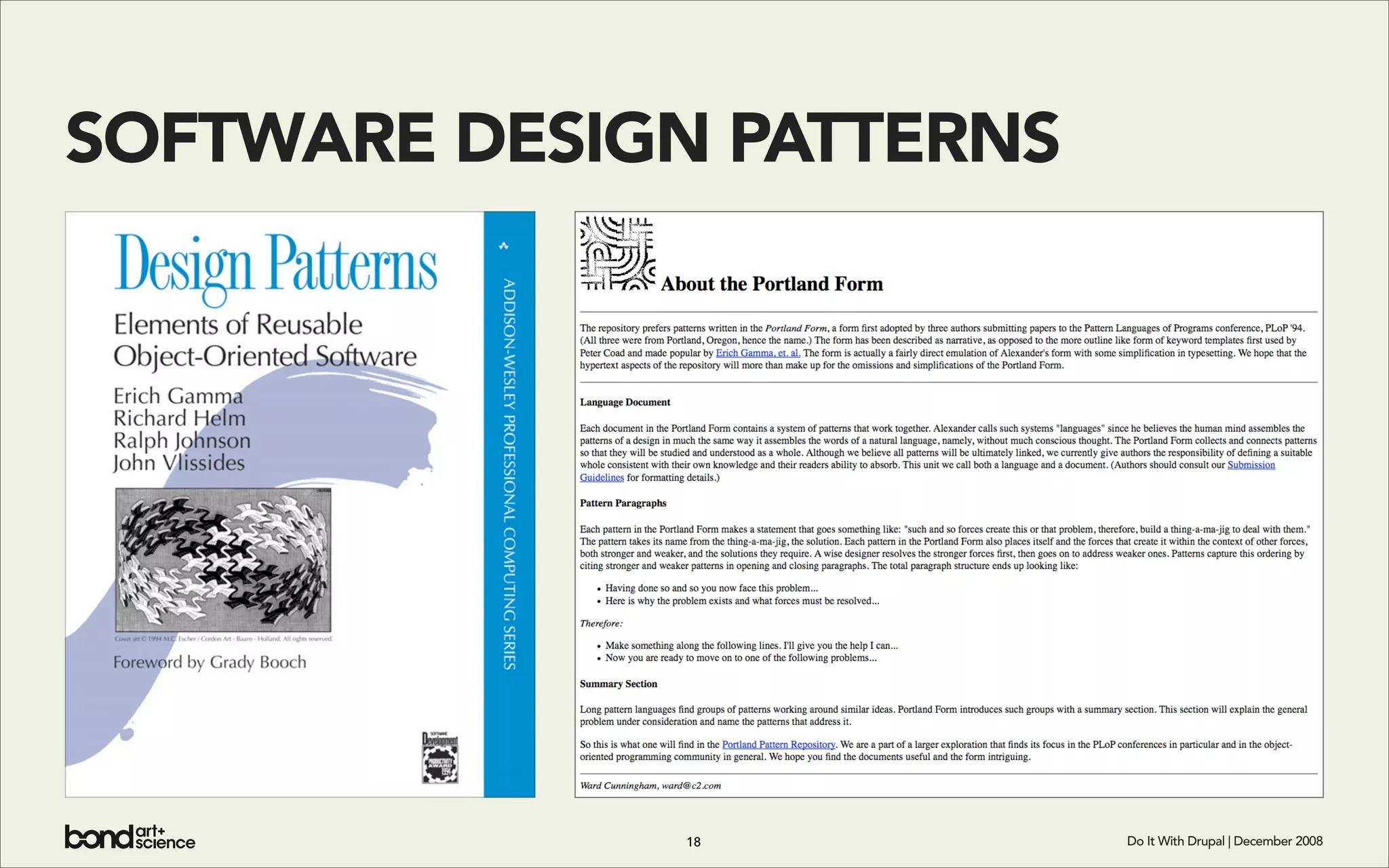Image resolution: width=1389 pixels, height=868 pixels.
Task: Click slide page number 18
Action: coord(693,842)
